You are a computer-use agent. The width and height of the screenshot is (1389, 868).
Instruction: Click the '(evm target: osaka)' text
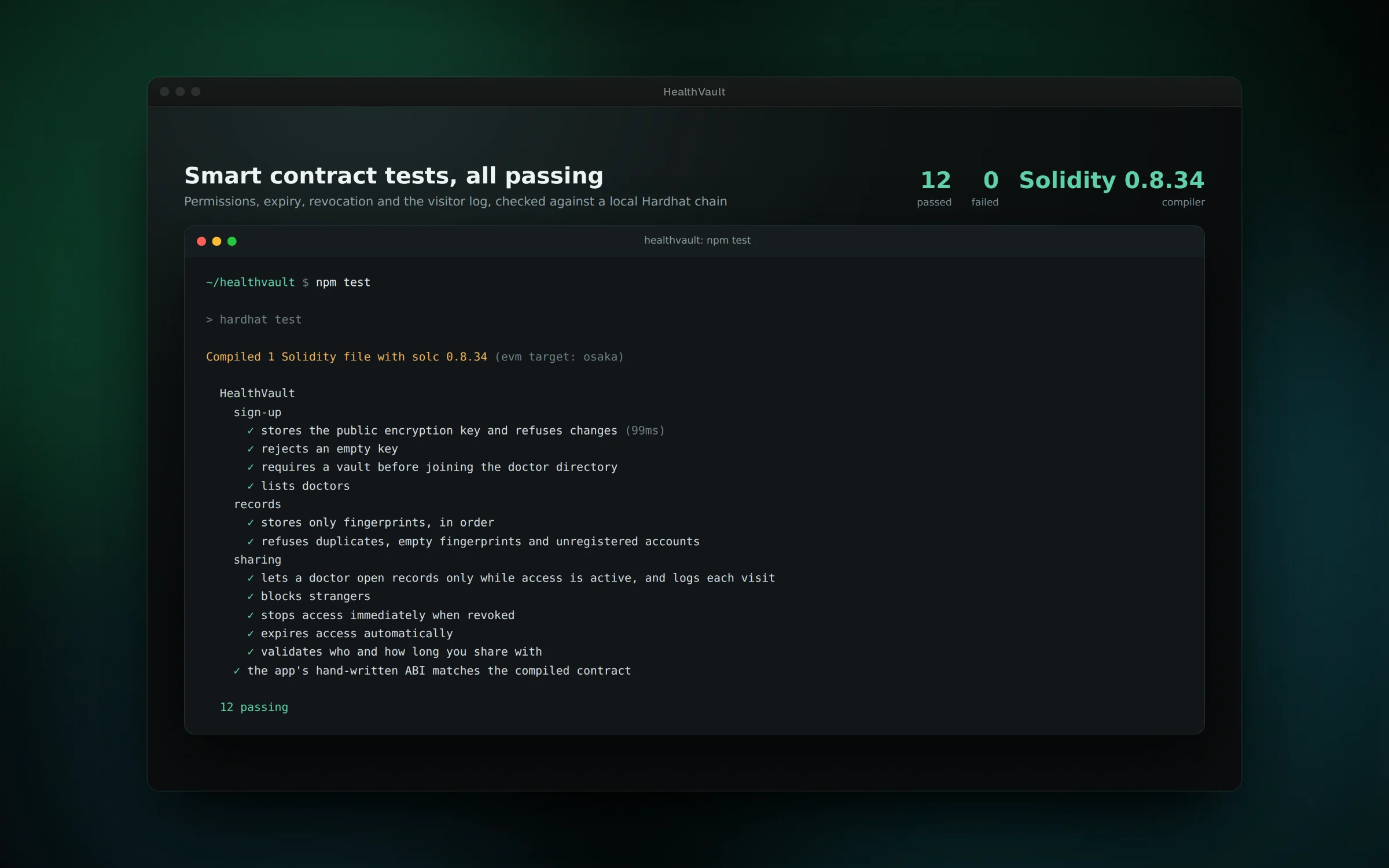click(x=559, y=356)
